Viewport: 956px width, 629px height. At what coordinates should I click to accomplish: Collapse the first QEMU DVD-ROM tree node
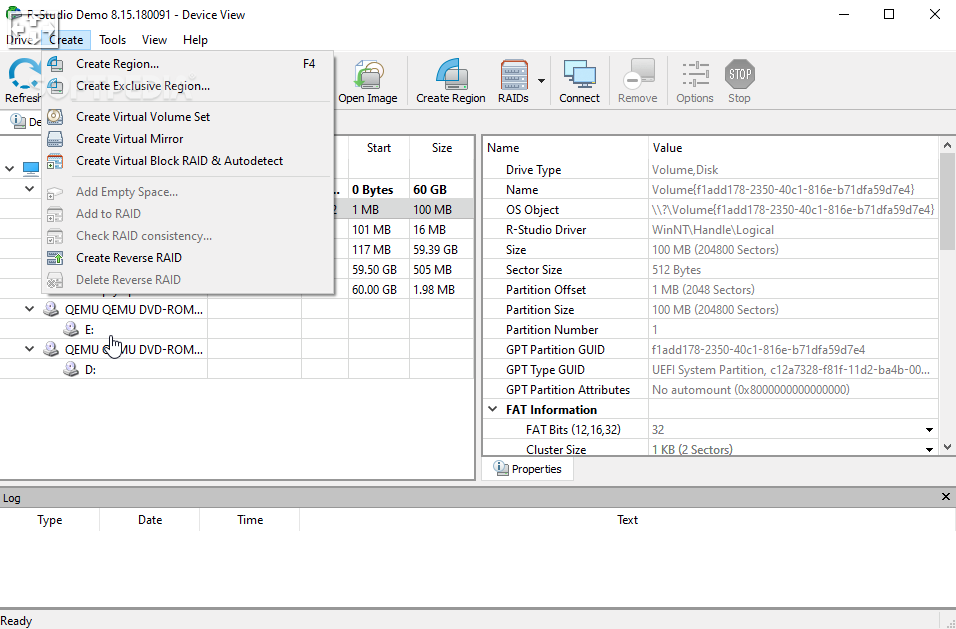click(29, 309)
